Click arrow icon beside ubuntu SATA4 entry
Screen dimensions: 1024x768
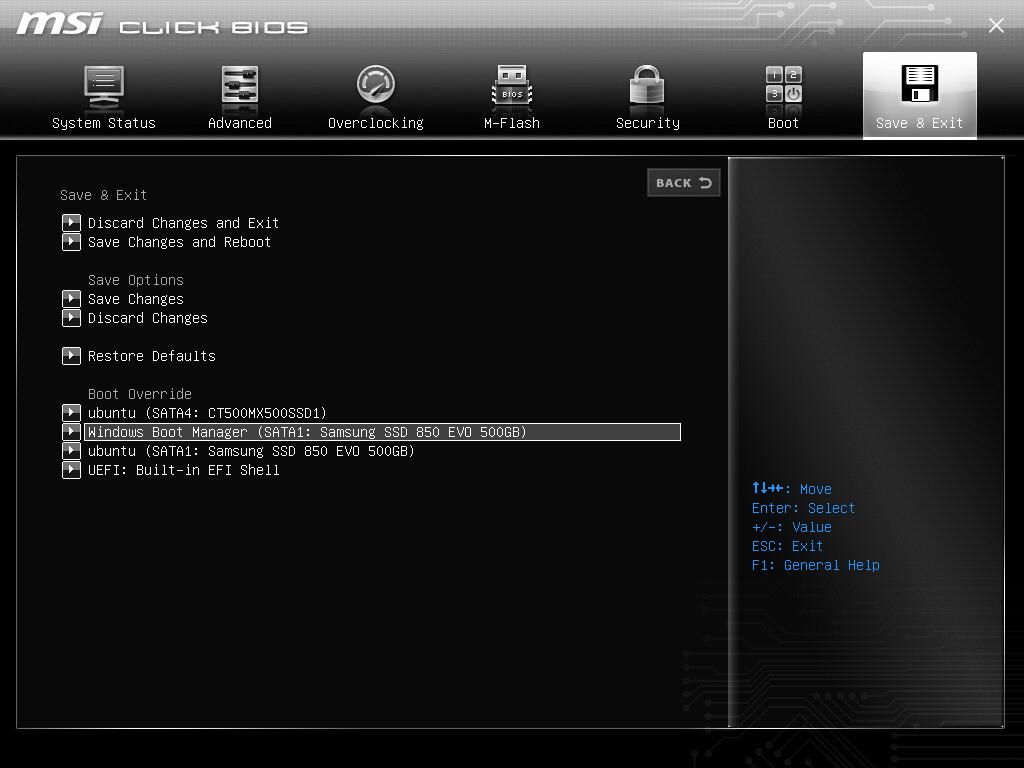(x=71, y=413)
